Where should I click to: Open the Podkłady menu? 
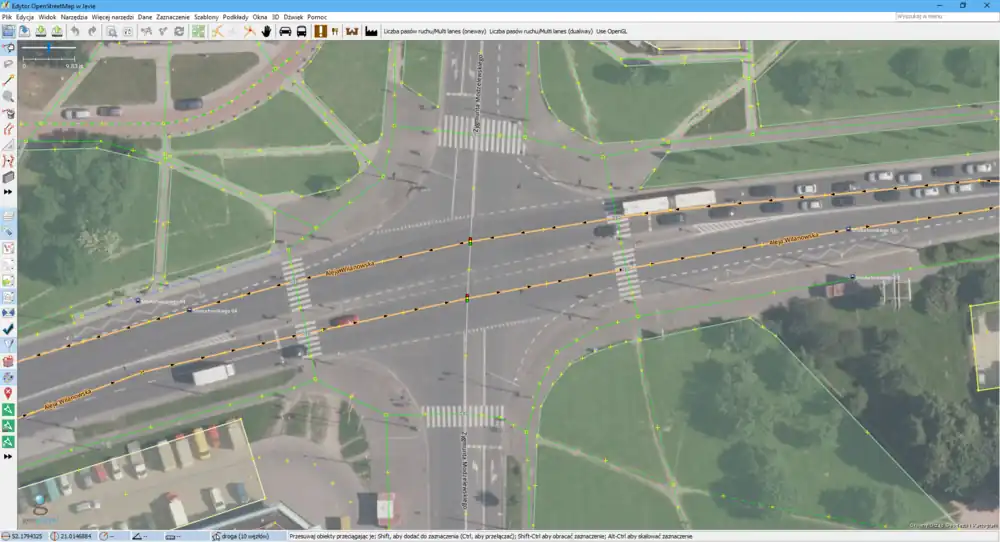[x=236, y=18]
